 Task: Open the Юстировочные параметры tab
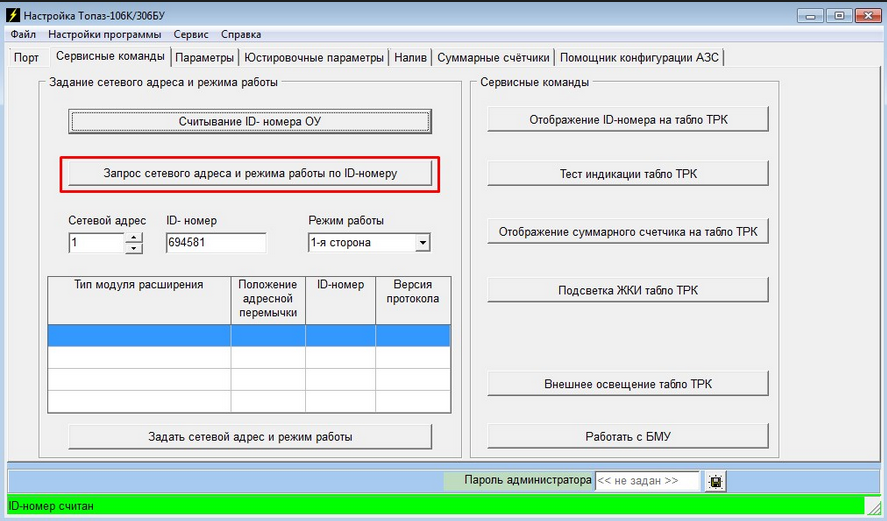(x=314, y=58)
